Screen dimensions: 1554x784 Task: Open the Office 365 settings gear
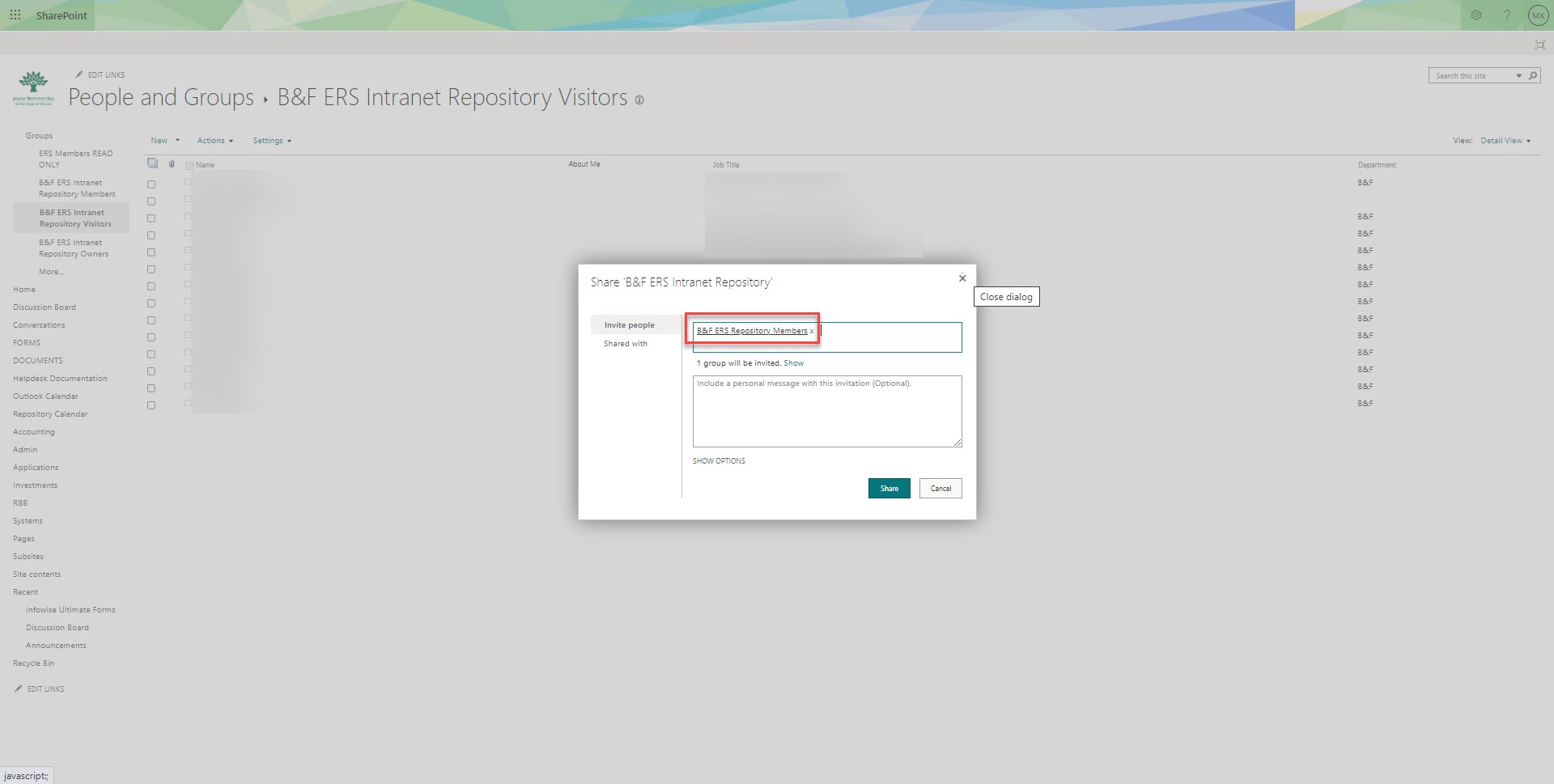1476,15
